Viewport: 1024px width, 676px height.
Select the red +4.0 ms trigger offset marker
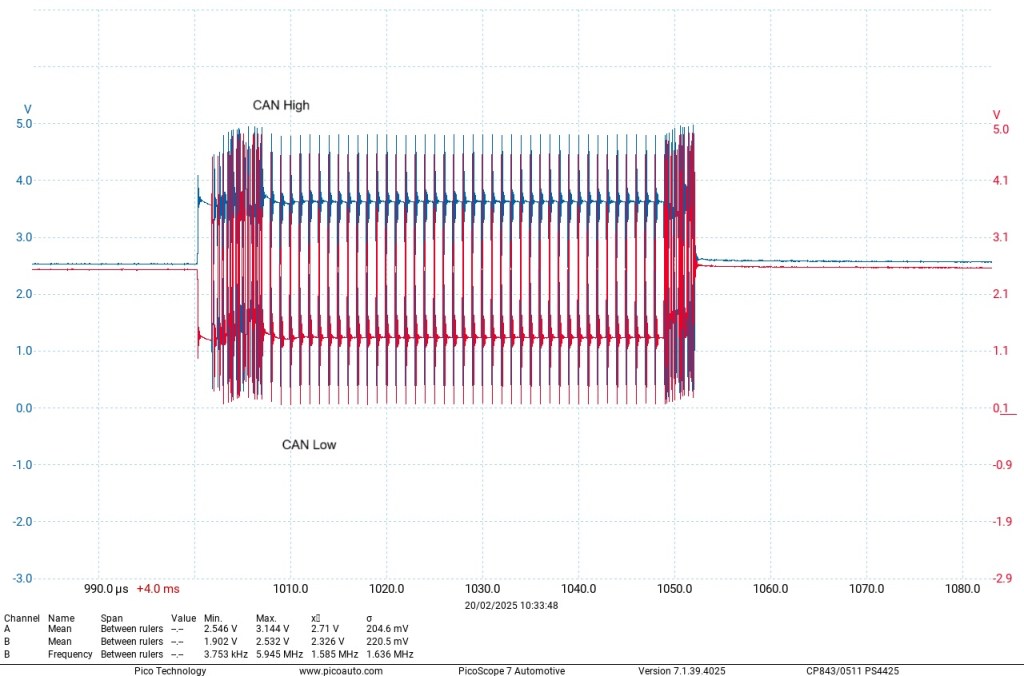coord(160,589)
